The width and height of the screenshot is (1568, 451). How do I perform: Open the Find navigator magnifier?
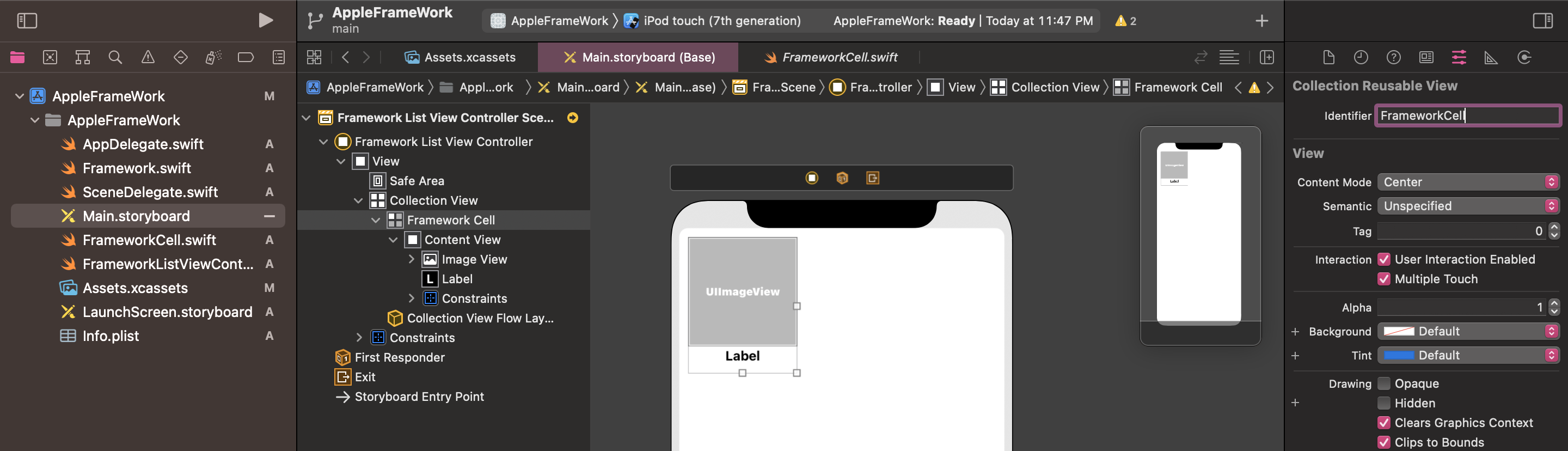click(x=115, y=58)
